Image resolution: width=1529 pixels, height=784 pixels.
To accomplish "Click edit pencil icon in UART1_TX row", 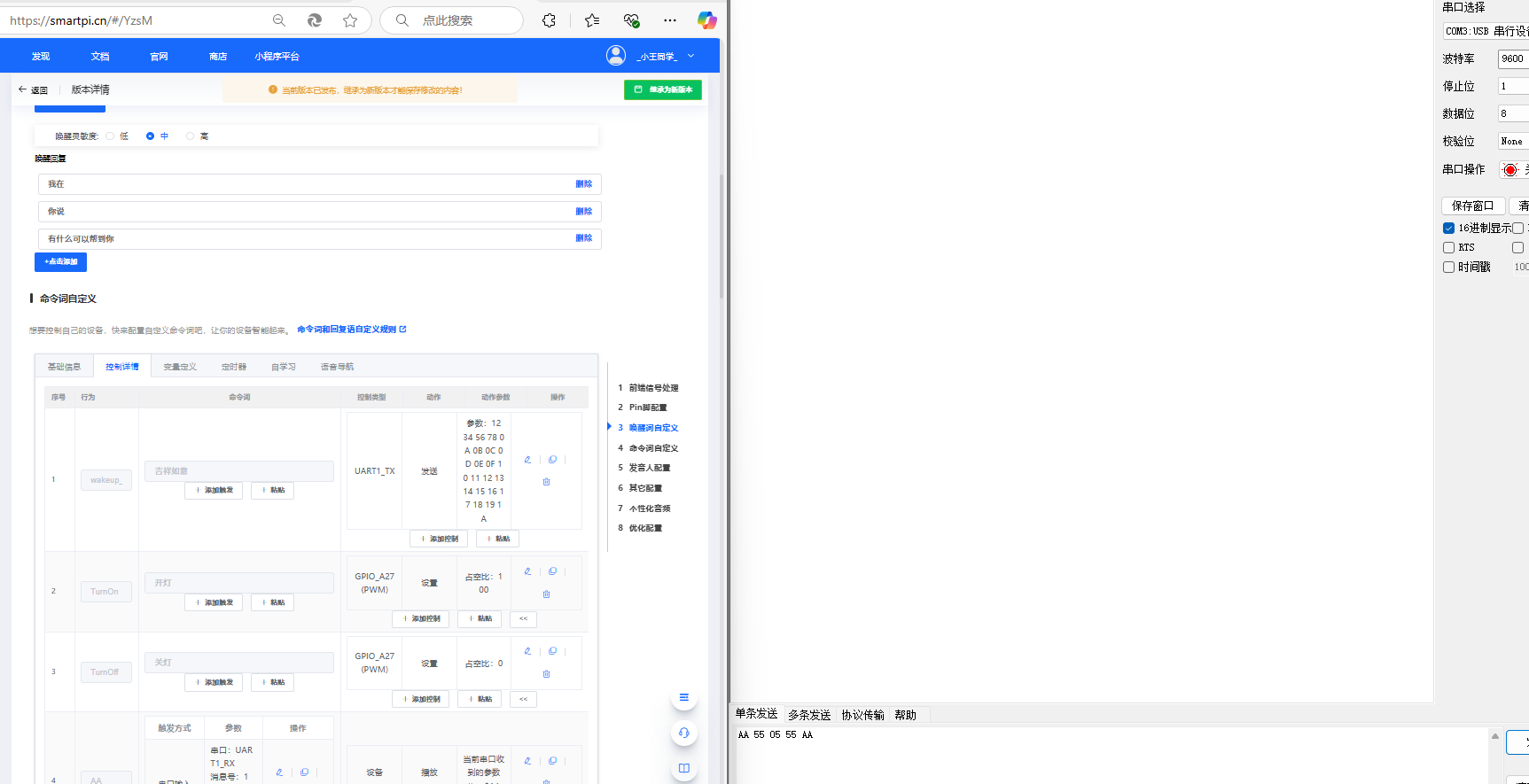I will [527, 460].
